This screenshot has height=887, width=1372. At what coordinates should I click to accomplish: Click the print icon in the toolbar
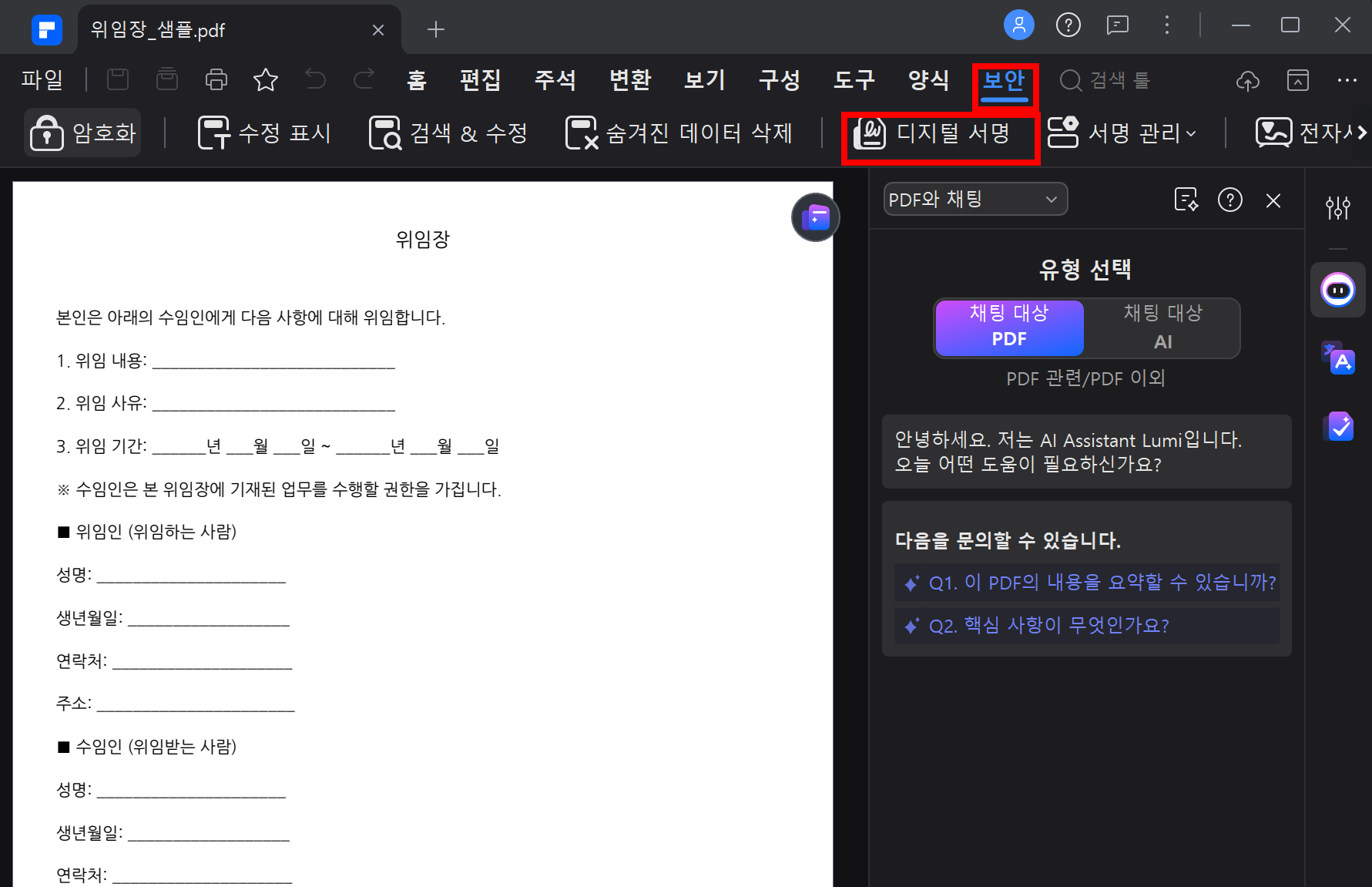coord(216,79)
